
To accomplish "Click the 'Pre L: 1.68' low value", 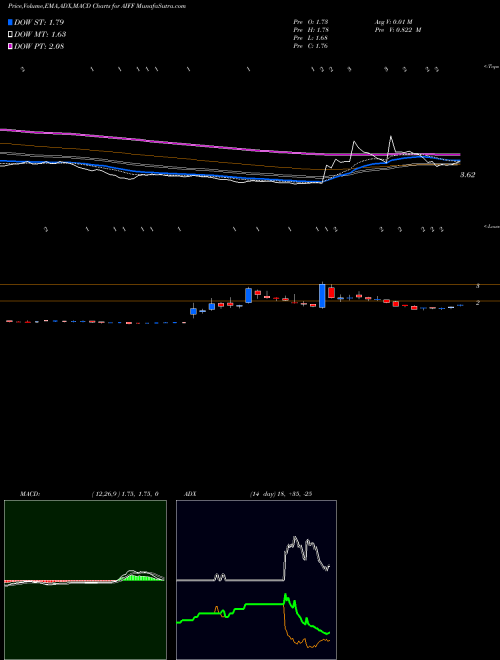I will [311, 38].
